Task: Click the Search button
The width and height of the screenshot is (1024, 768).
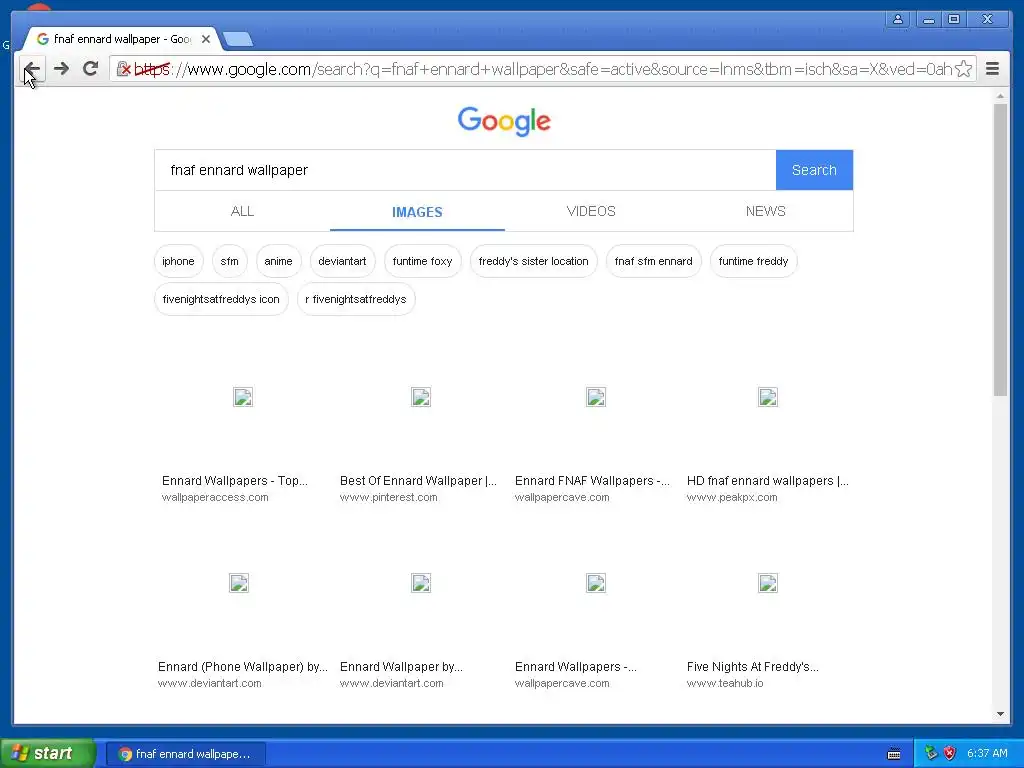Action: click(814, 170)
